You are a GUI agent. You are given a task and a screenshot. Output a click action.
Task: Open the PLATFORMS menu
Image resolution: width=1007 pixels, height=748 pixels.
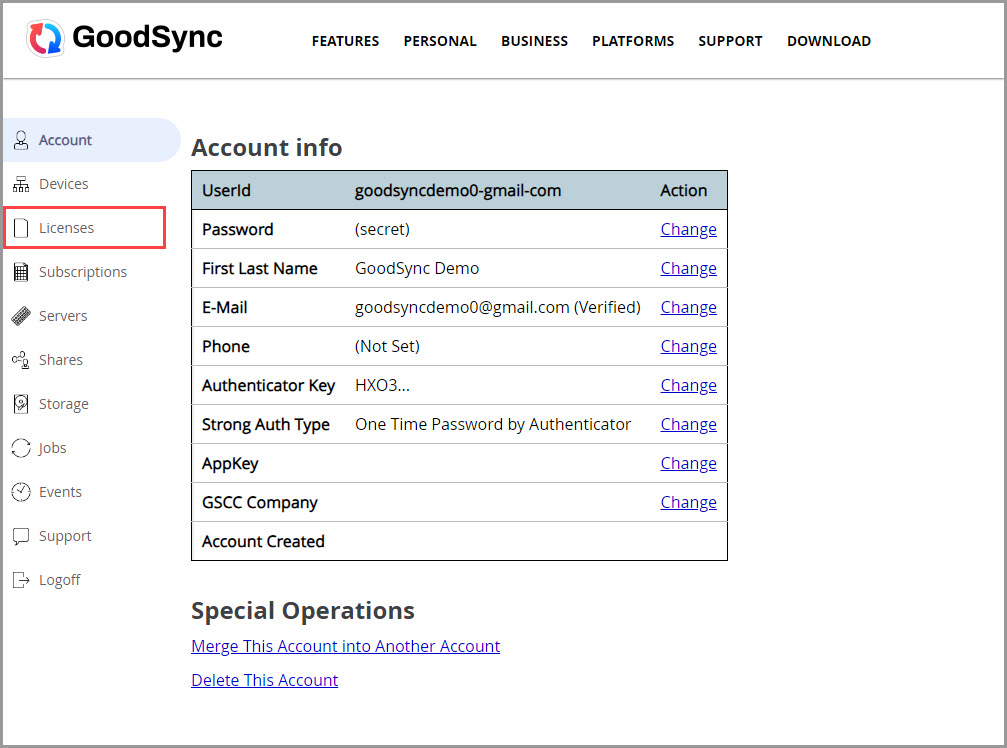pyautogui.click(x=633, y=41)
